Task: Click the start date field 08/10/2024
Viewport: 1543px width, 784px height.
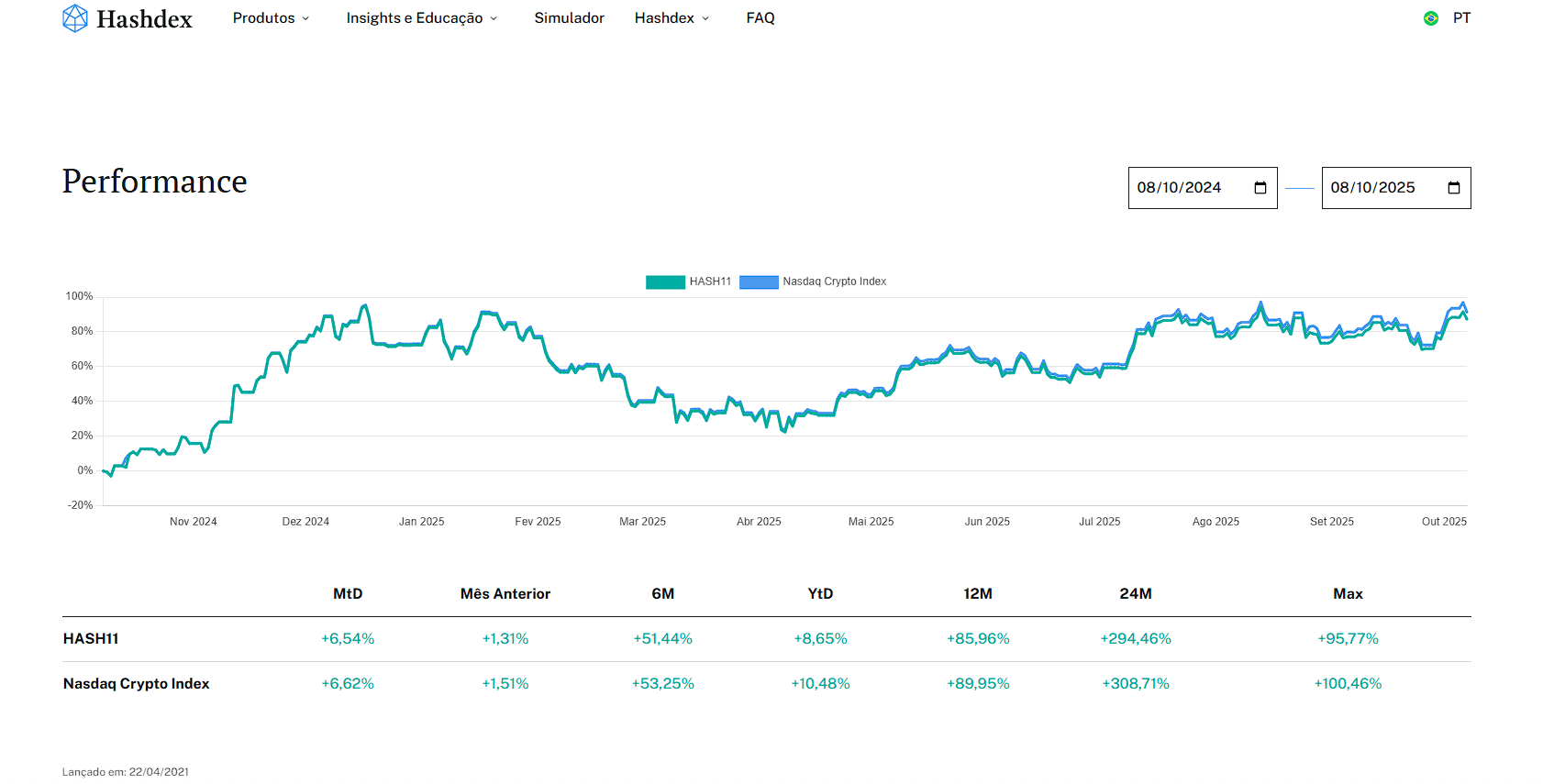Action: 1179,188
